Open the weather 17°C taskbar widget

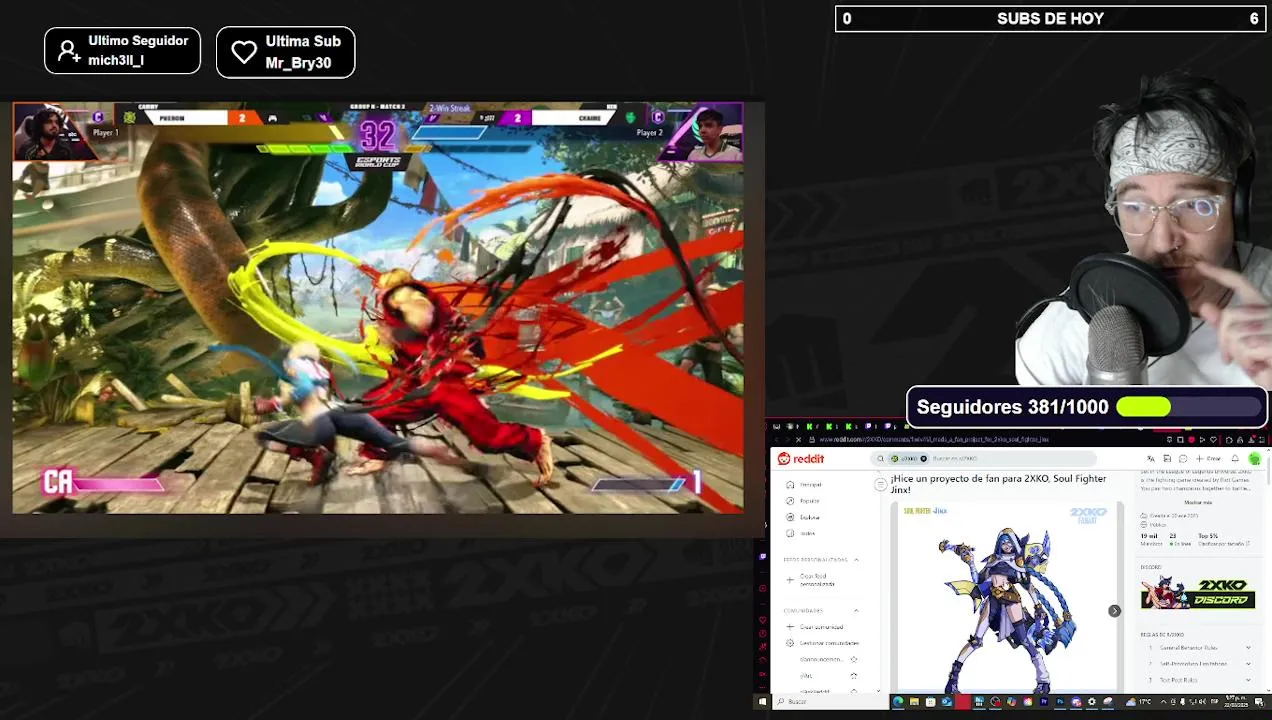1140,702
